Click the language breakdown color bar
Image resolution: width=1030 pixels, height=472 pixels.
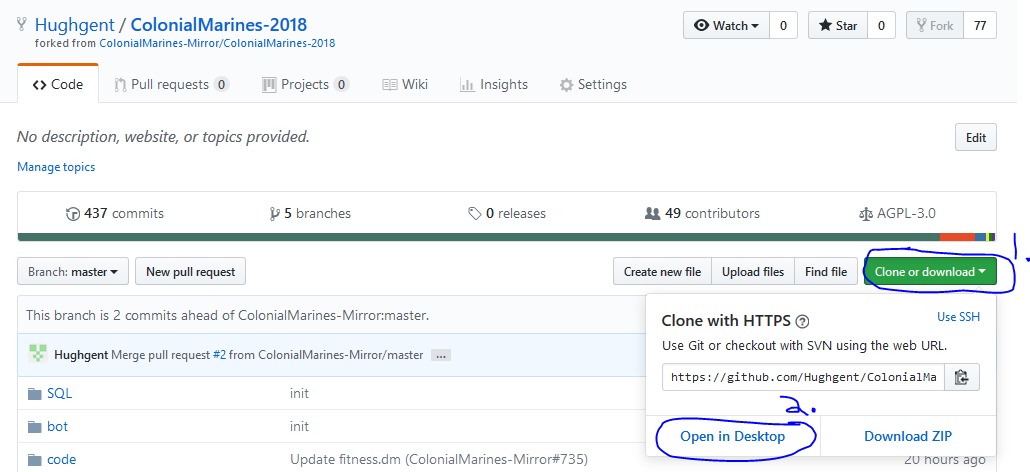(x=506, y=236)
